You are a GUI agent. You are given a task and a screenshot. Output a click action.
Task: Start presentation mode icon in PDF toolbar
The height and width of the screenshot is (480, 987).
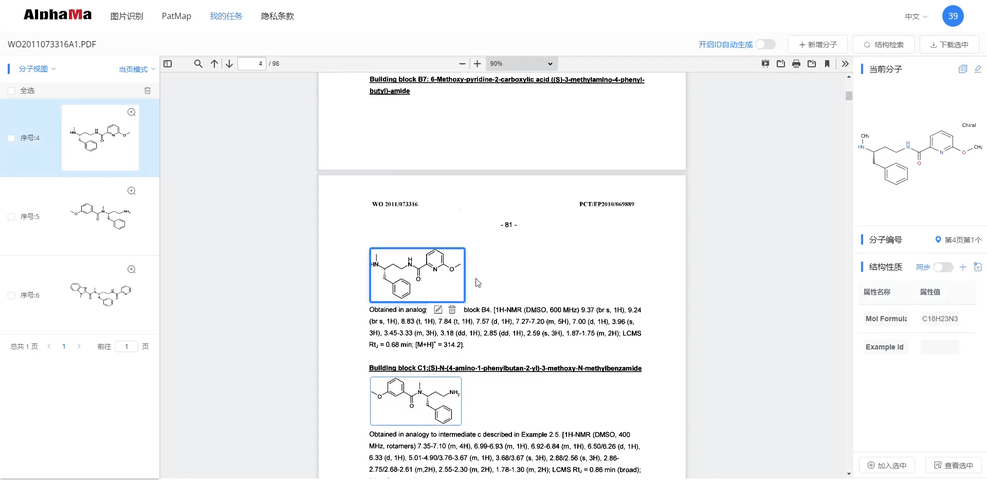coord(765,64)
